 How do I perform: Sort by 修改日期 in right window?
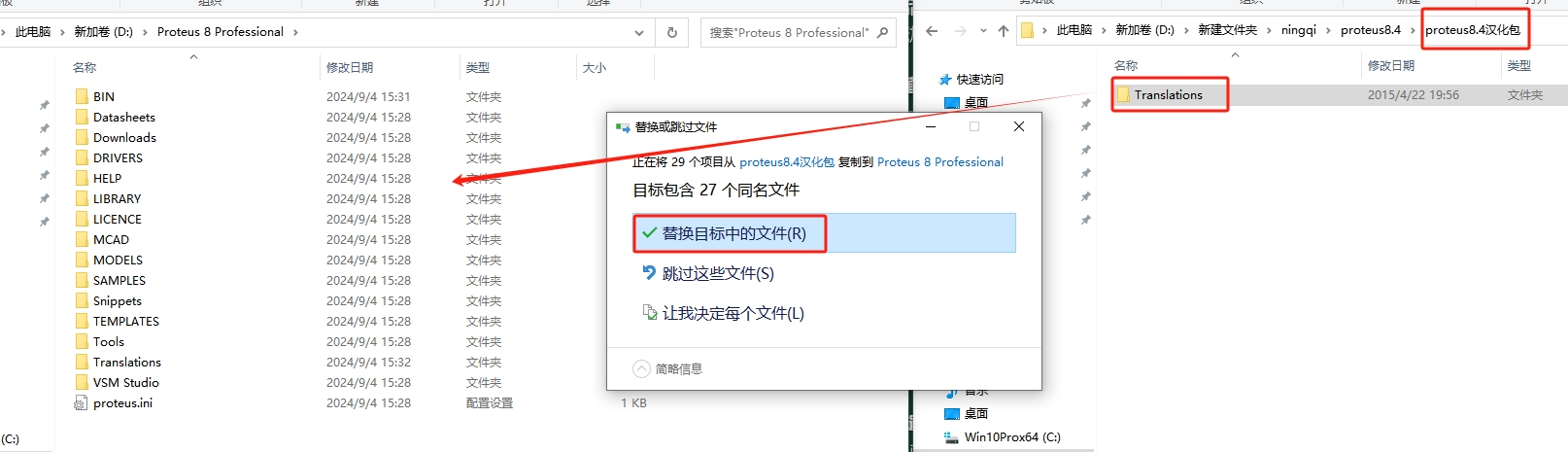click(1391, 65)
